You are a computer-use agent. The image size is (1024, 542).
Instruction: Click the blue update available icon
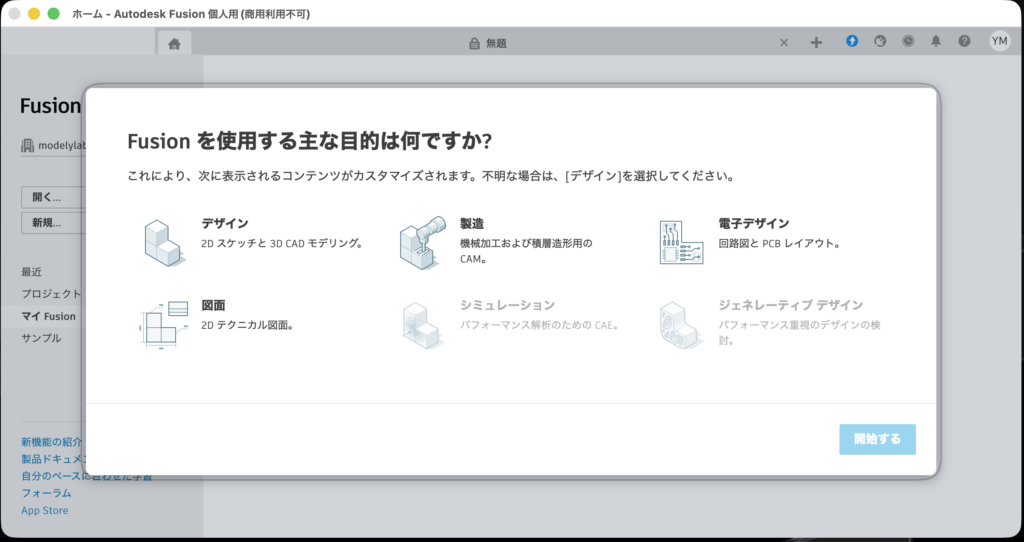pos(852,42)
